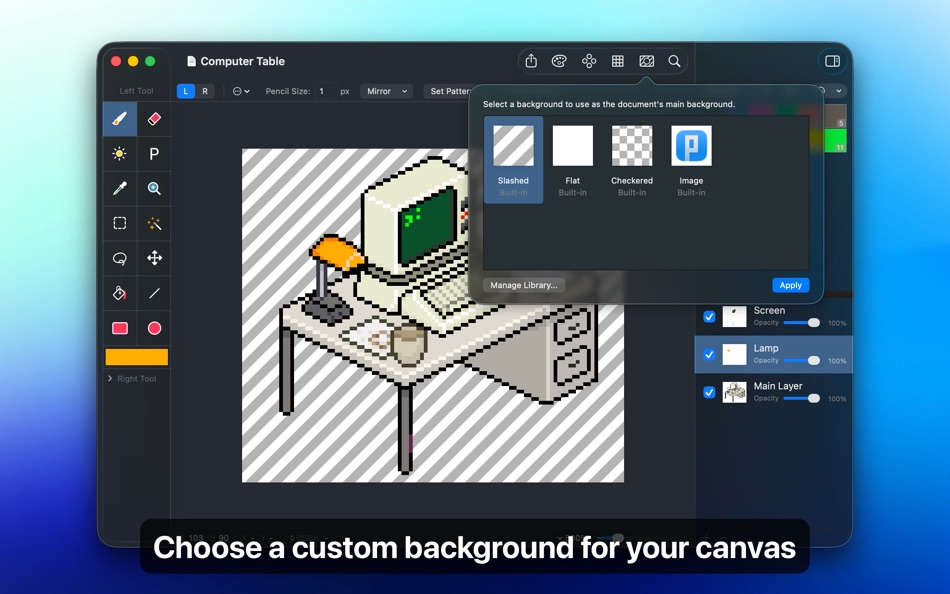Click the Pencil Size input field
The width and height of the screenshot is (950, 594).
point(326,91)
